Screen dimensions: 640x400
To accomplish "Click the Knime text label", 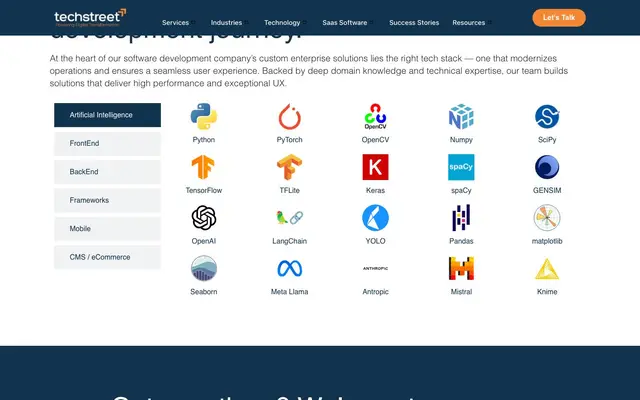I will coord(547,292).
